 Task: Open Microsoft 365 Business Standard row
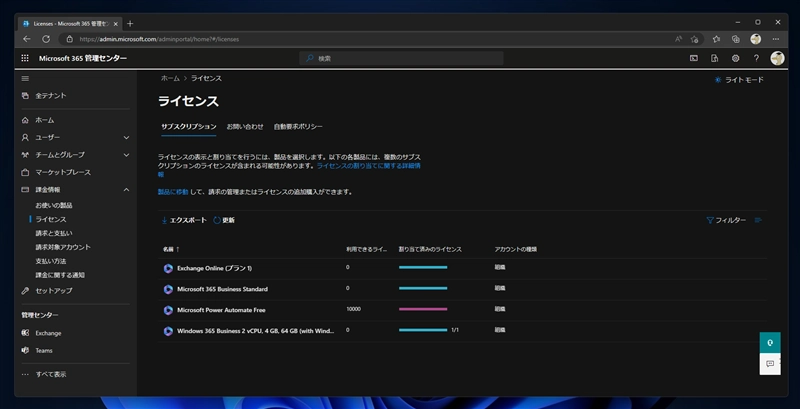(x=462, y=289)
